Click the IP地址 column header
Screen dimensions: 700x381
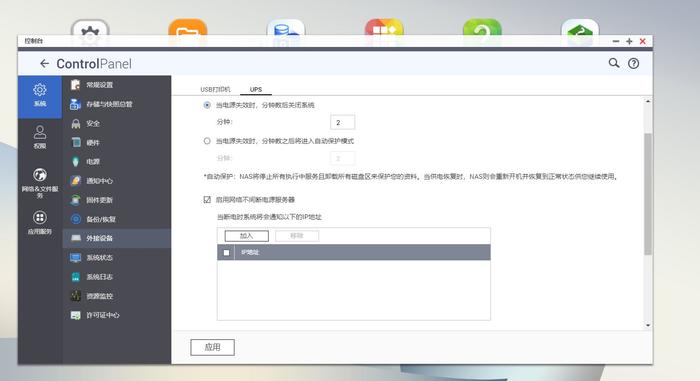[x=362, y=252]
